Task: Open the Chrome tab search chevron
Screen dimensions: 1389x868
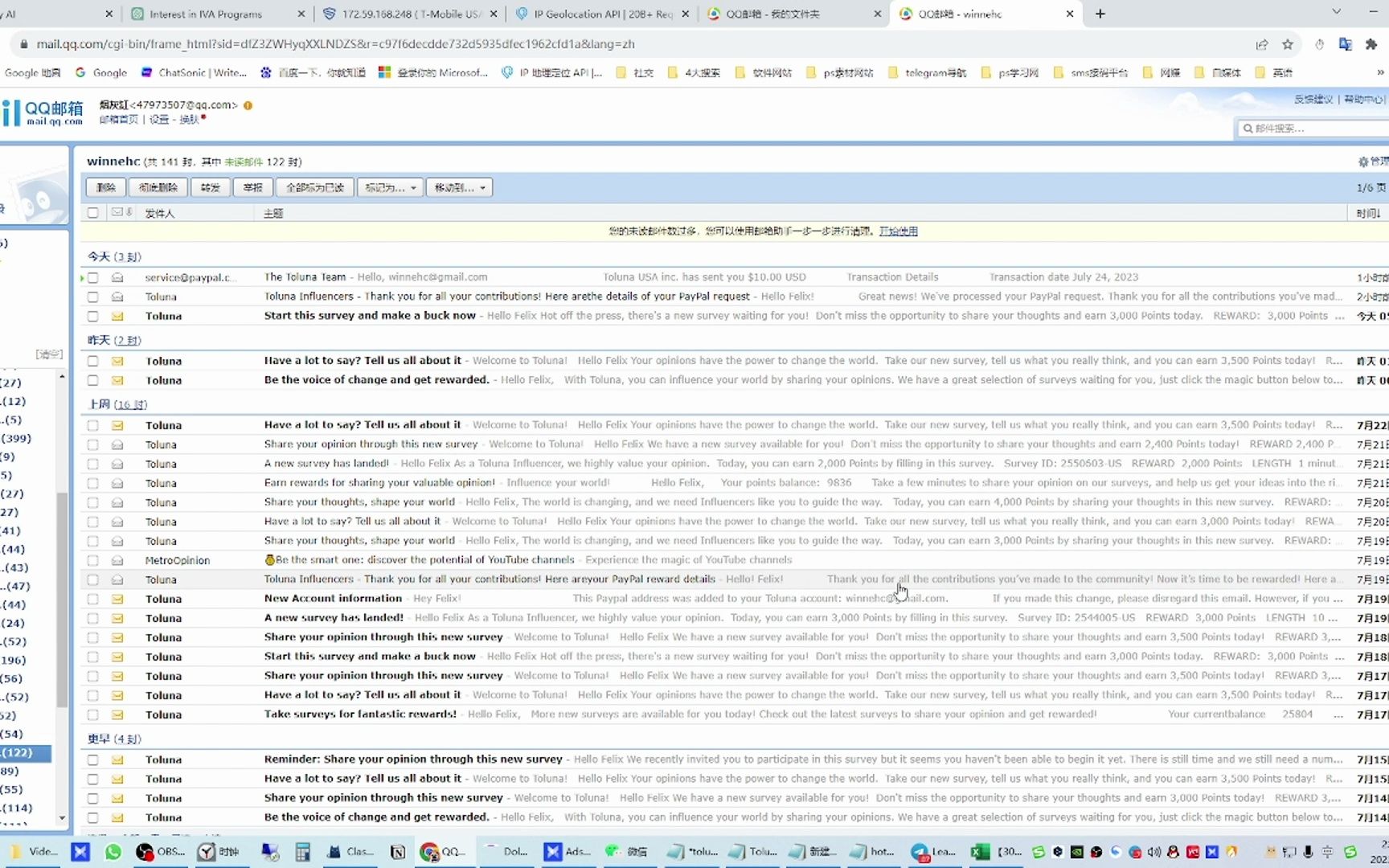Action: [1336, 12]
